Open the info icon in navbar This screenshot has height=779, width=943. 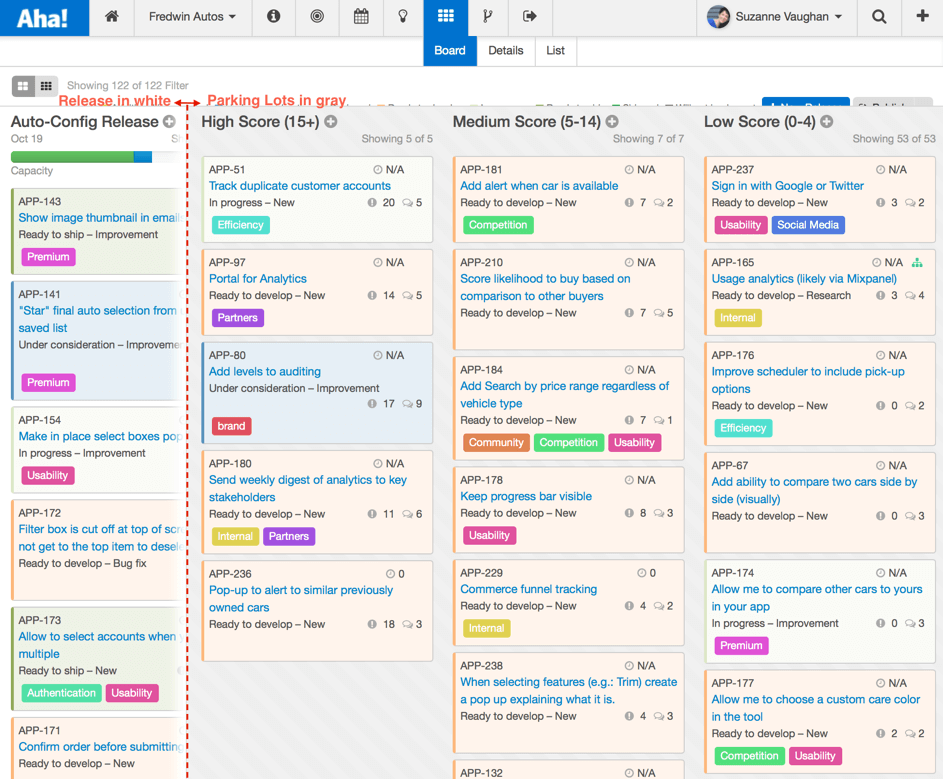pos(273,17)
